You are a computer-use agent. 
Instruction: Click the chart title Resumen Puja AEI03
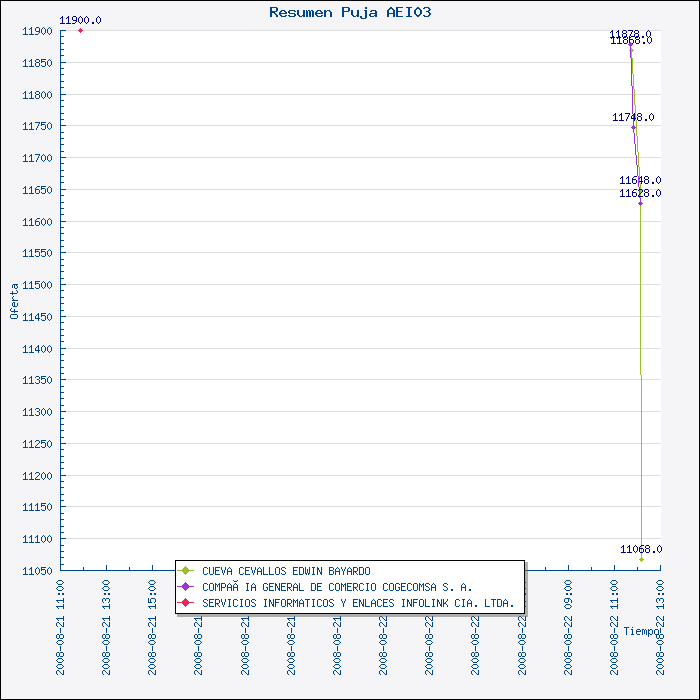pyautogui.click(x=350, y=12)
